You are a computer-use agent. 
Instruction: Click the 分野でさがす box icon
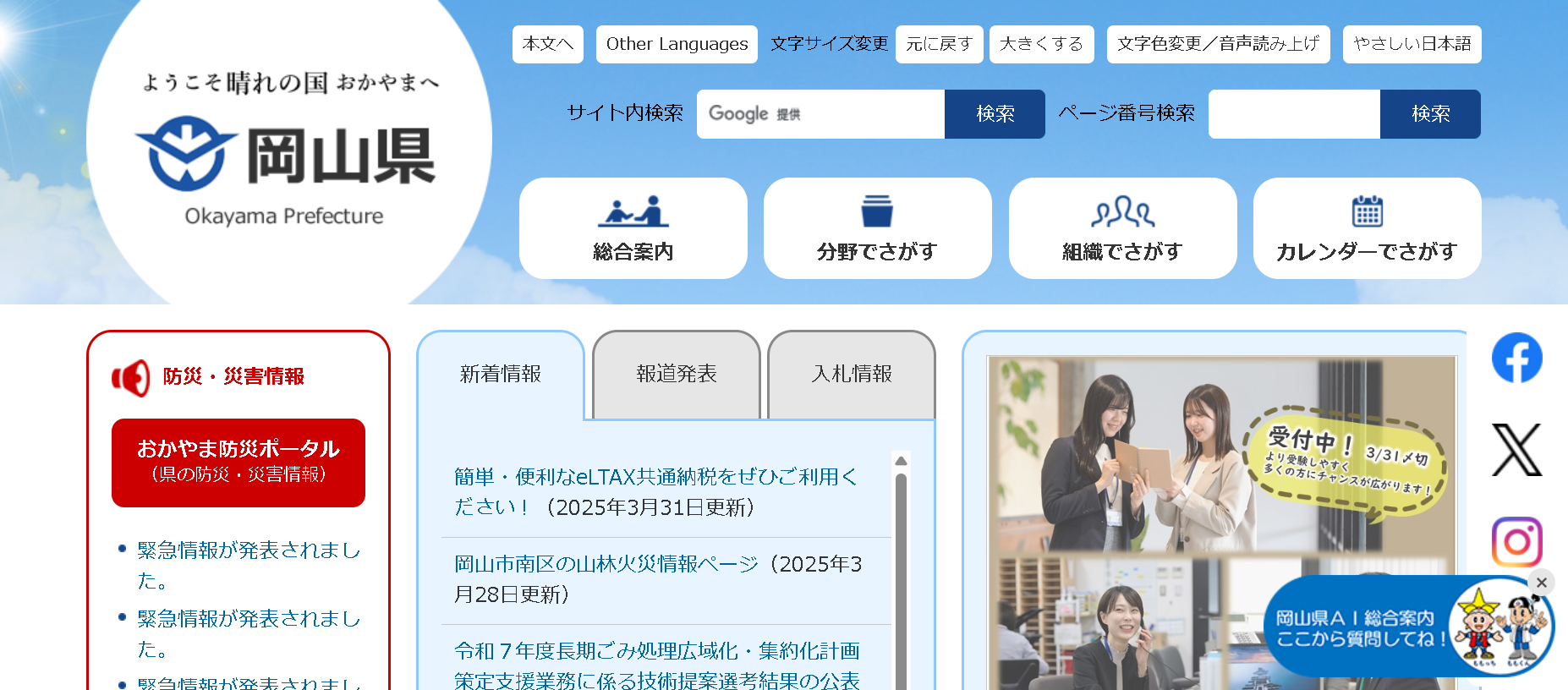click(x=877, y=211)
